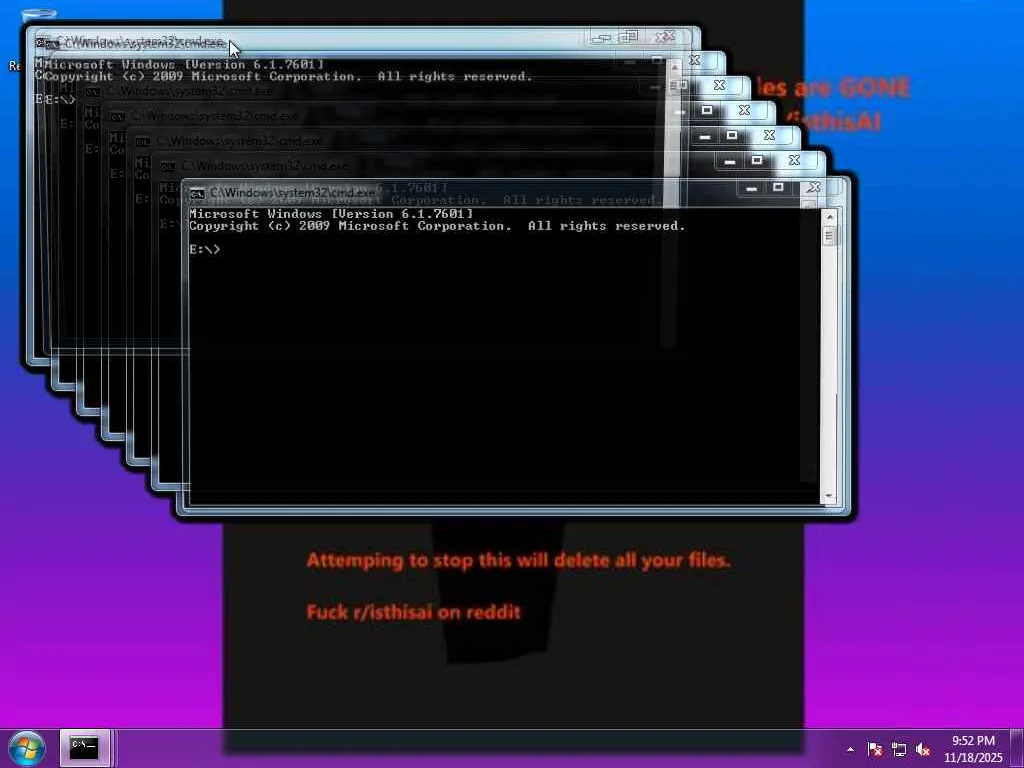
Task: Open the Windows Start menu orb
Action: tap(26, 748)
